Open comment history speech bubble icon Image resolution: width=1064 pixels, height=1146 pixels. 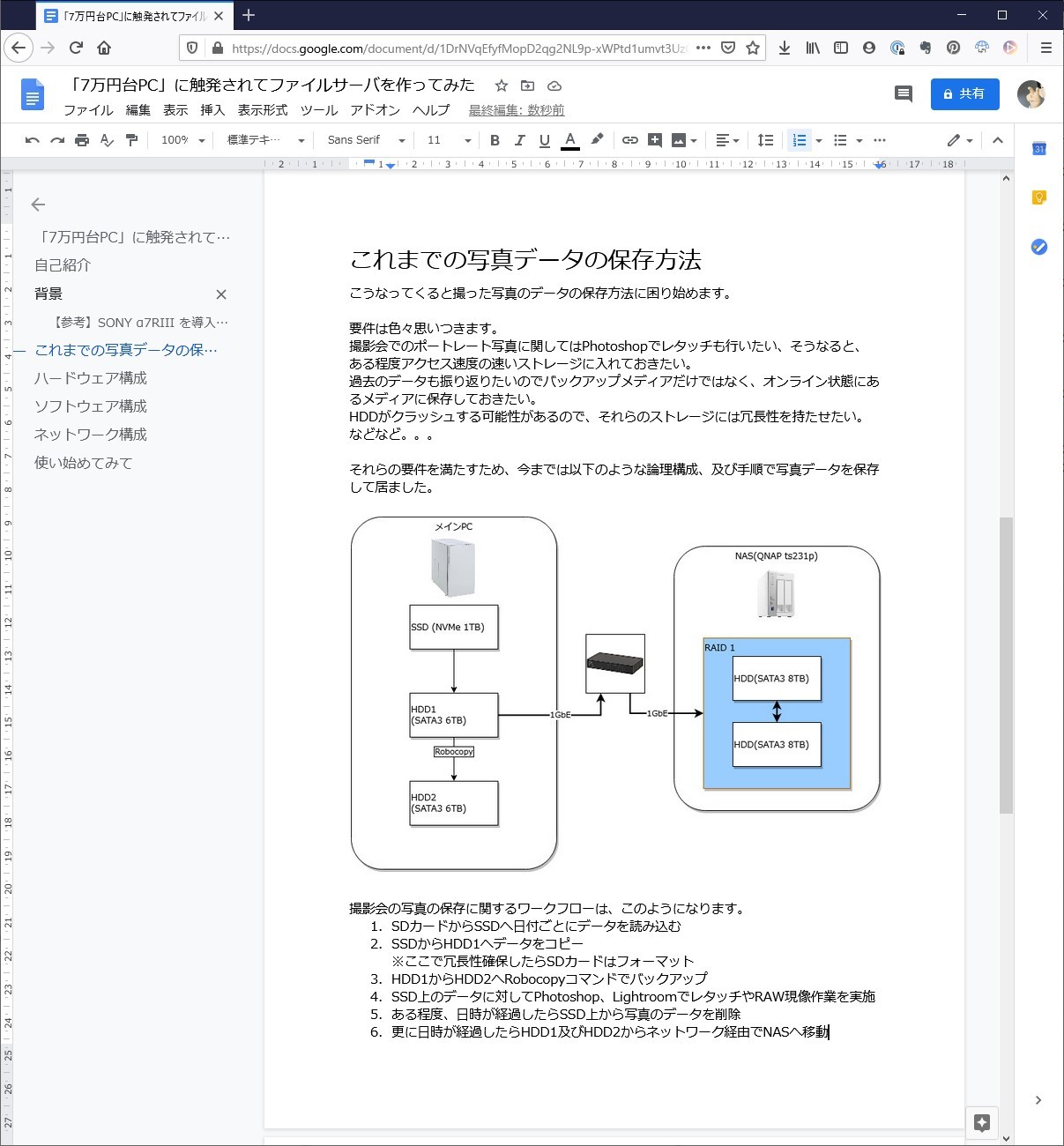(904, 93)
